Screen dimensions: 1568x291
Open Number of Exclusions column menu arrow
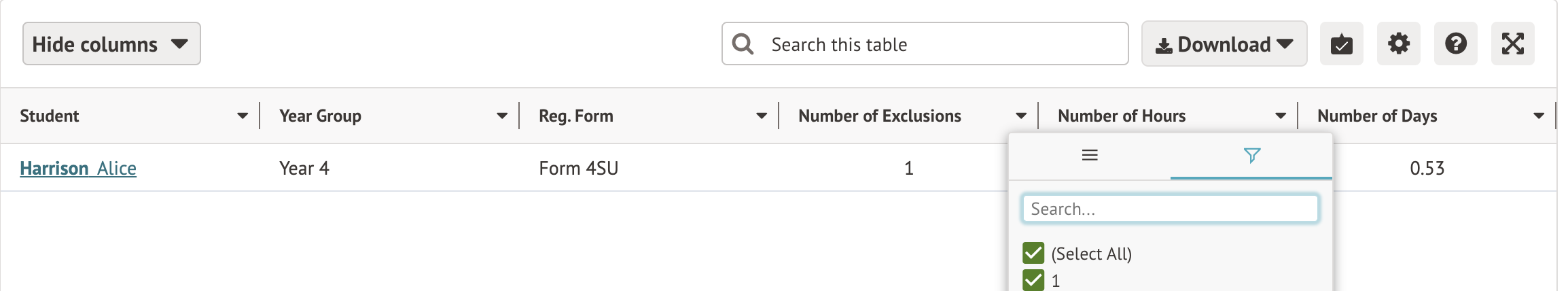click(1021, 116)
